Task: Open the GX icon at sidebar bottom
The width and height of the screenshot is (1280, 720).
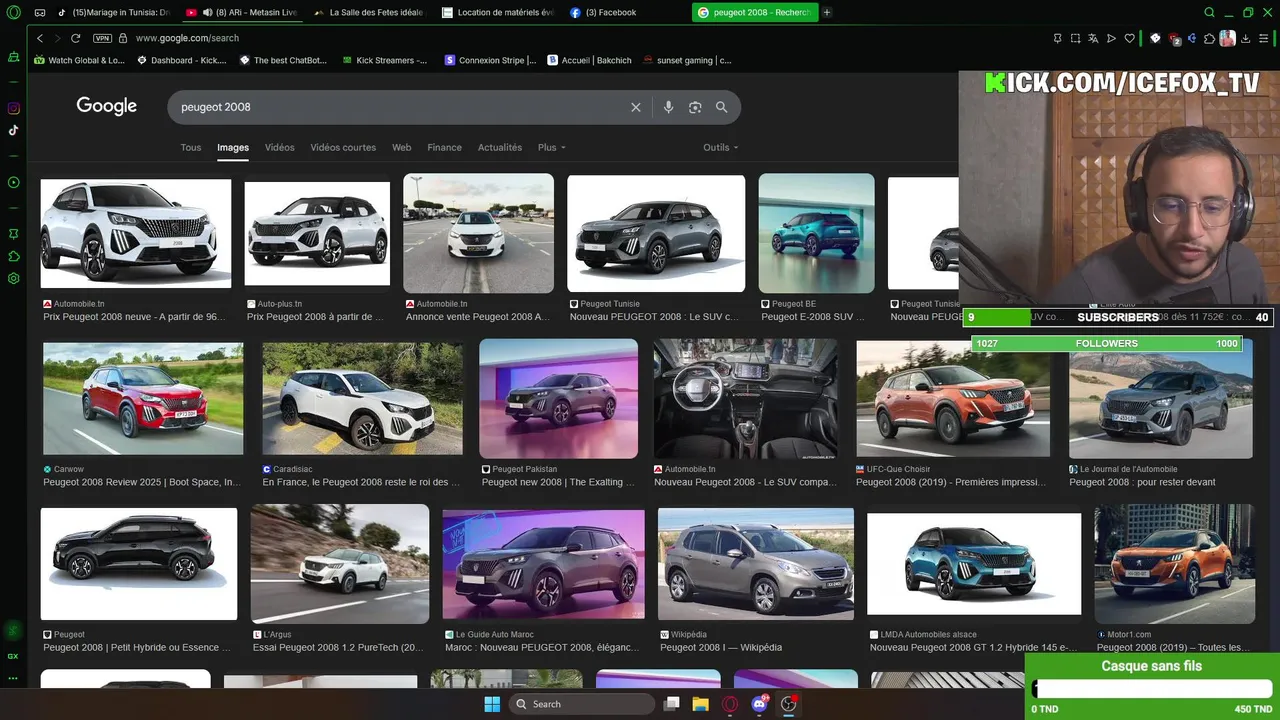Action: tap(13, 656)
